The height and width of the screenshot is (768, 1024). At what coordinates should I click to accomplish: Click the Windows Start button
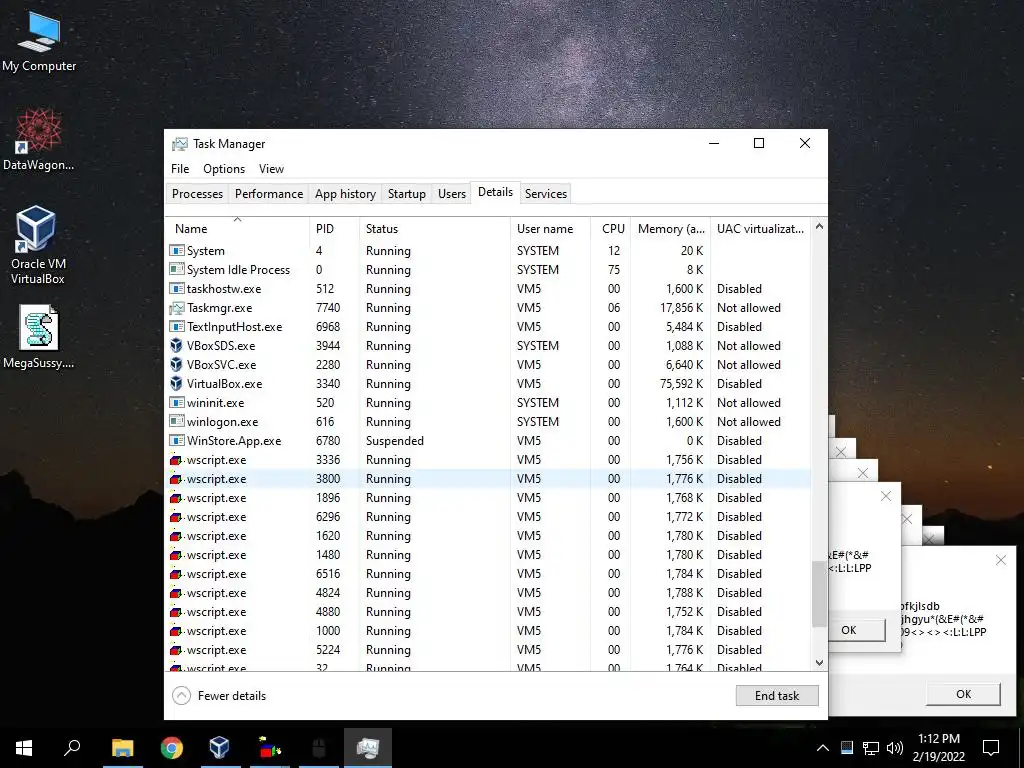[x=24, y=748]
